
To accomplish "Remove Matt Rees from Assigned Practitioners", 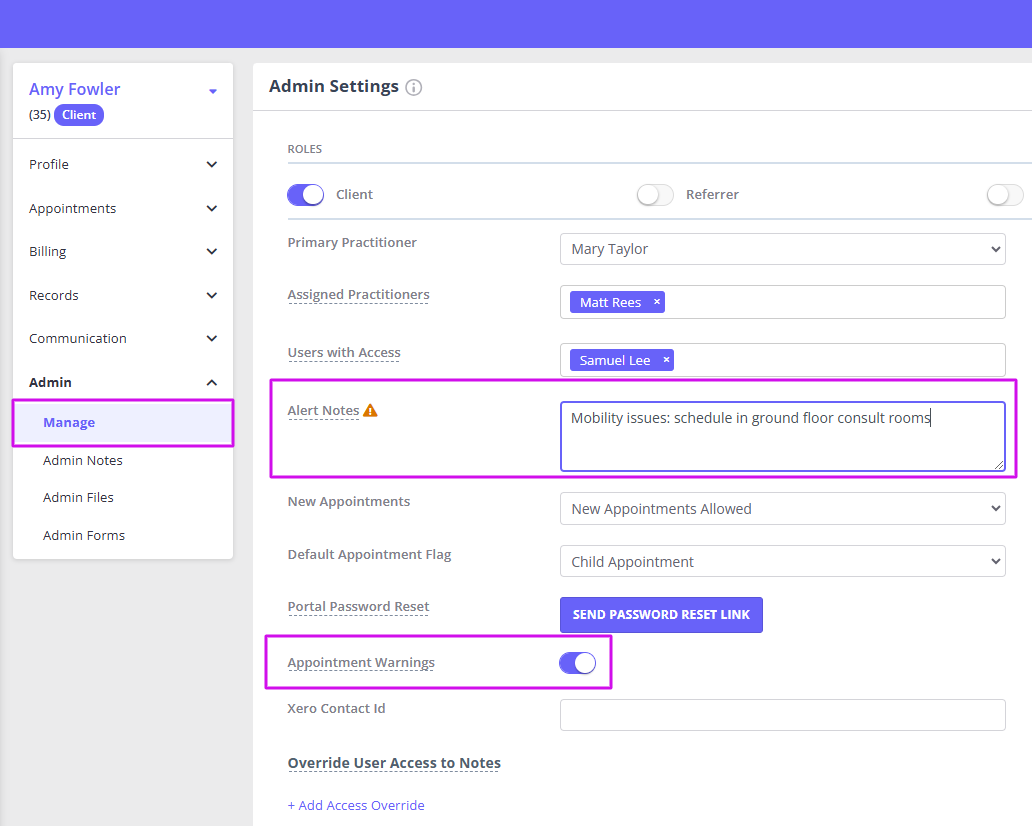I will 656,301.
